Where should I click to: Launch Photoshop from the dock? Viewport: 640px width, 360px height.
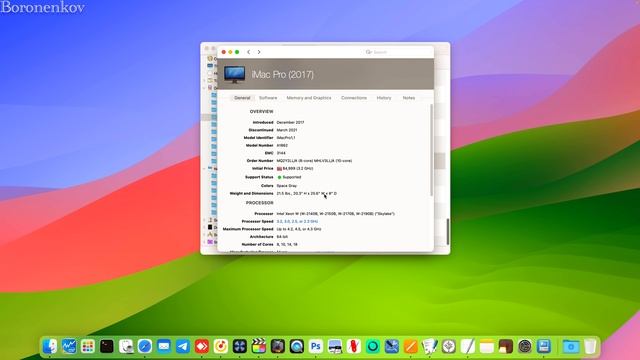pyautogui.click(x=316, y=347)
